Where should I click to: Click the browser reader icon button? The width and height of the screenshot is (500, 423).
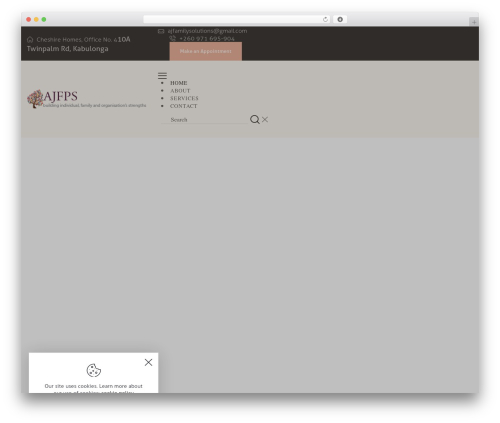coord(340,19)
